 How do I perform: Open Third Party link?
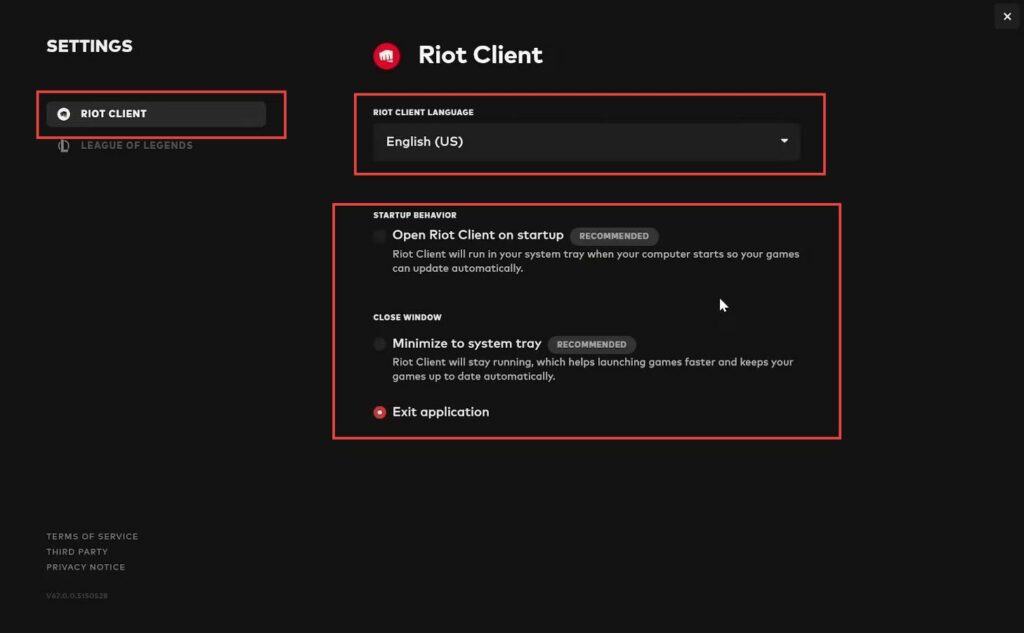pyautogui.click(x=77, y=552)
